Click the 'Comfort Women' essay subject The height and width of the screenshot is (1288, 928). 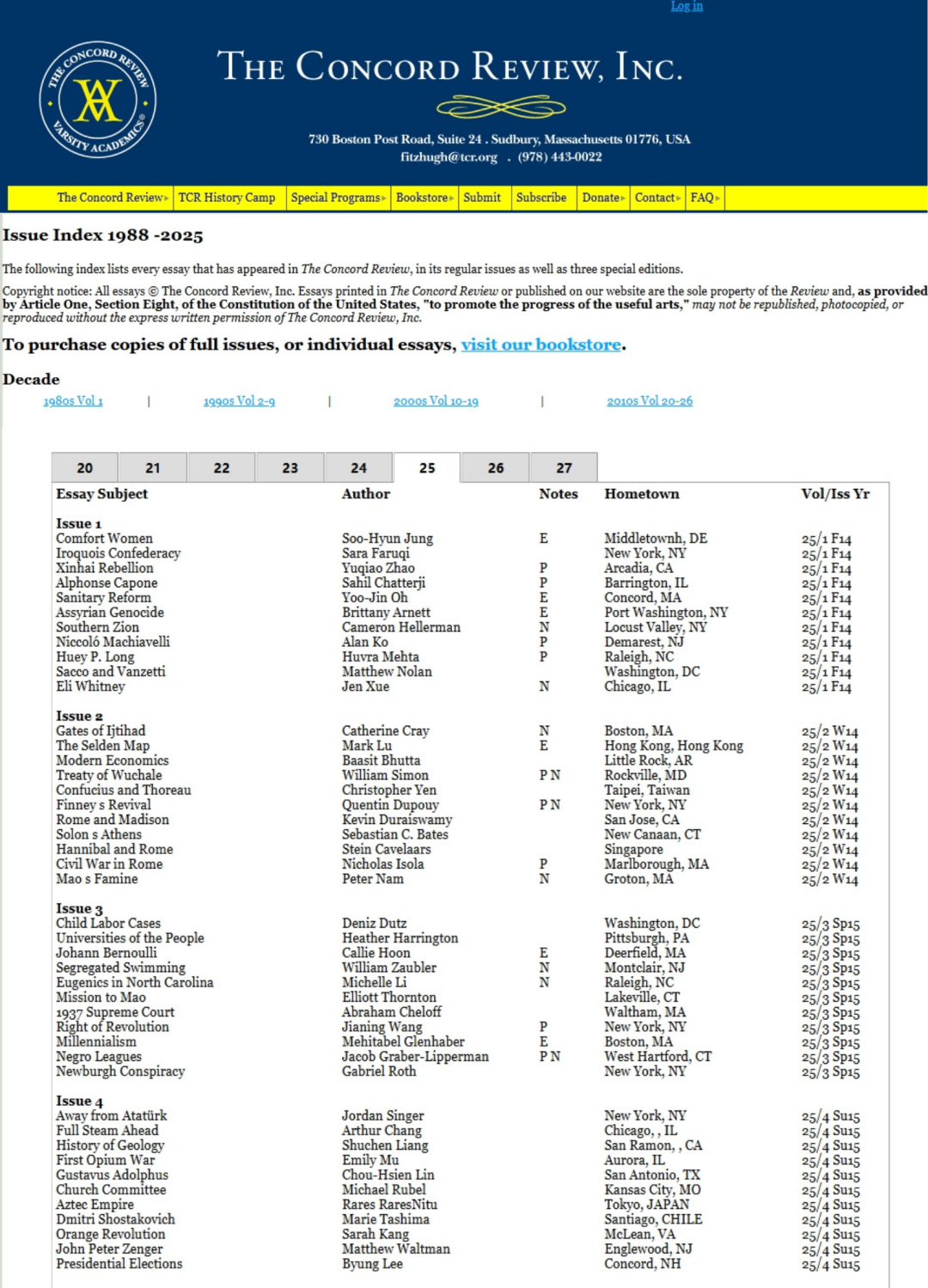point(104,539)
